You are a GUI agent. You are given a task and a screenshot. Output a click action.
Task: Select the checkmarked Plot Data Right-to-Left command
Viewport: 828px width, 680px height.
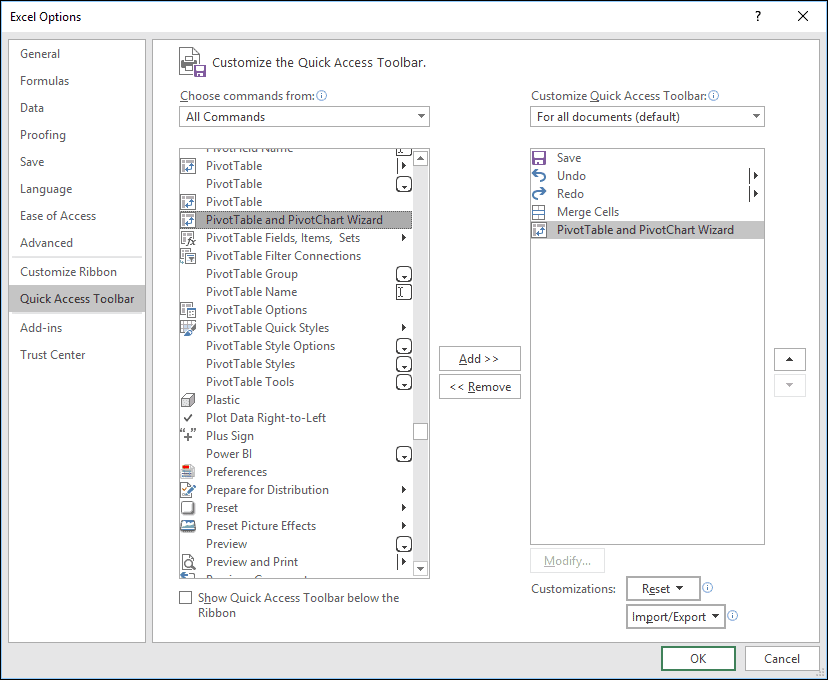point(295,418)
